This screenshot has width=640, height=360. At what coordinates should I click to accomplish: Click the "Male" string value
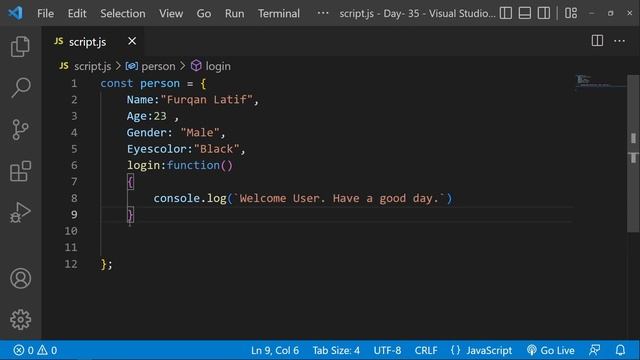click(x=200, y=133)
